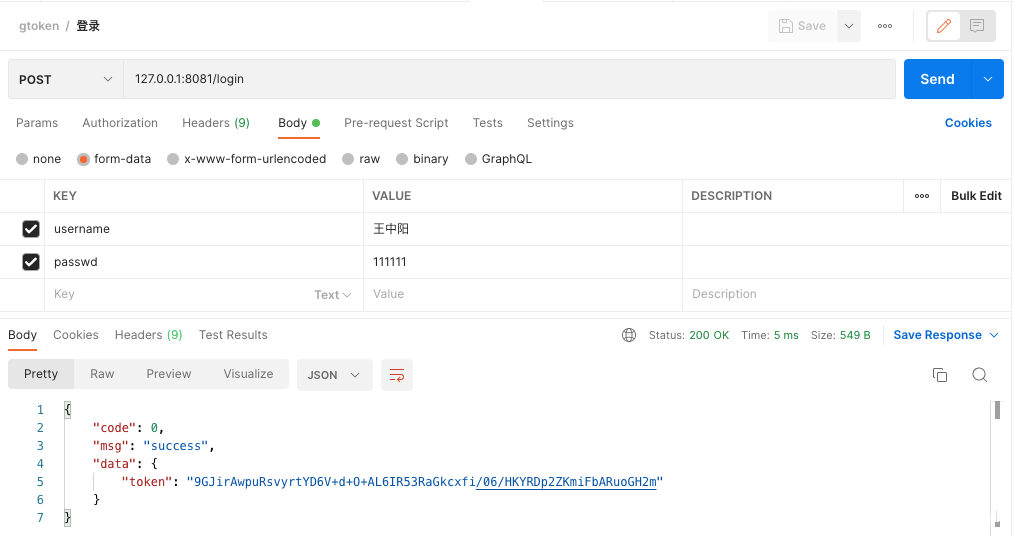
Task: Expand the Send button arrow options
Action: (x=987, y=79)
